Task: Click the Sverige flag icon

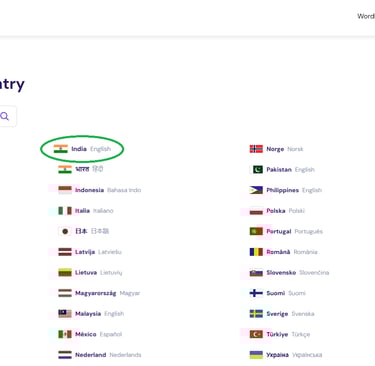Action: click(x=256, y=313)
